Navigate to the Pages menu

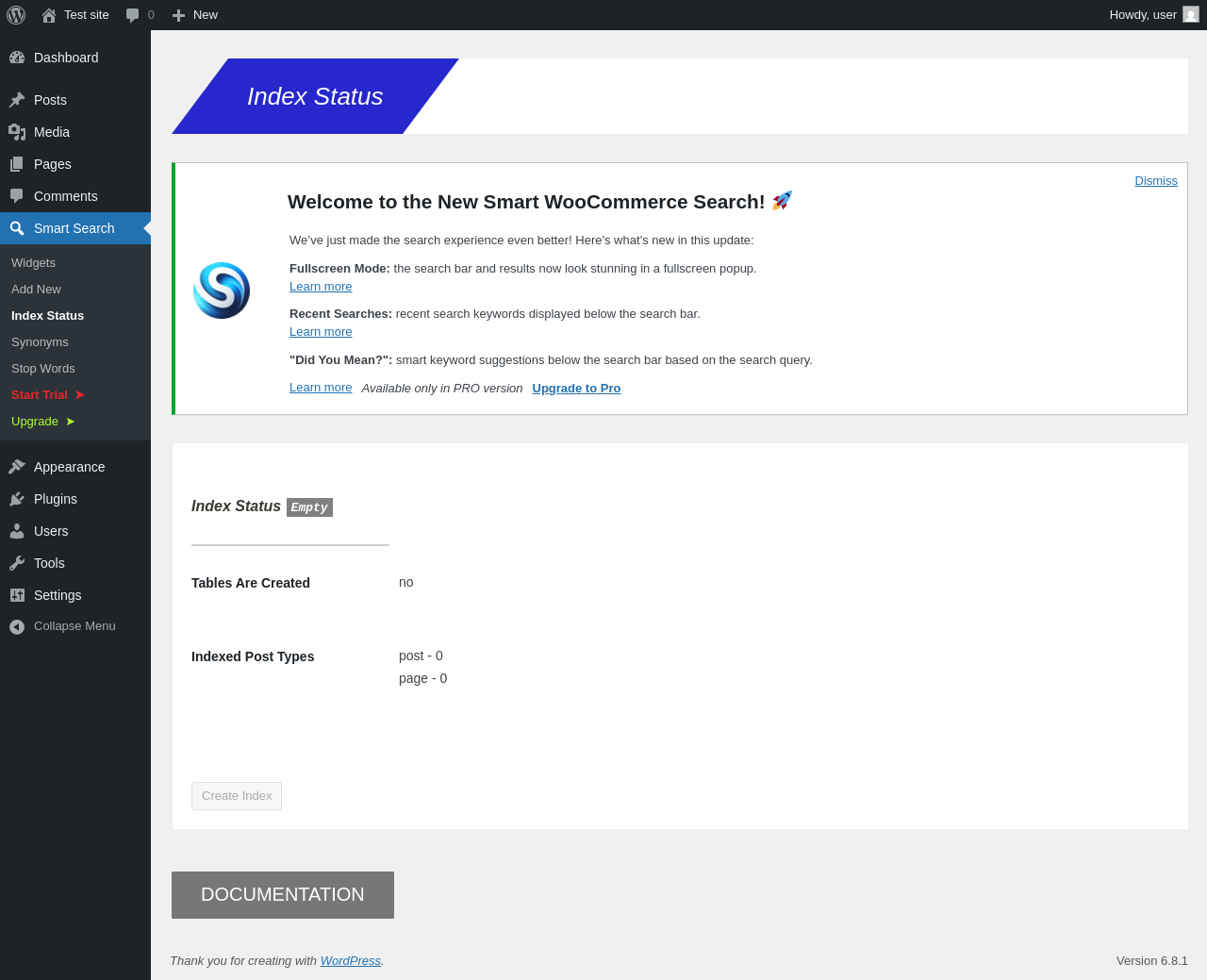[75, 164]
